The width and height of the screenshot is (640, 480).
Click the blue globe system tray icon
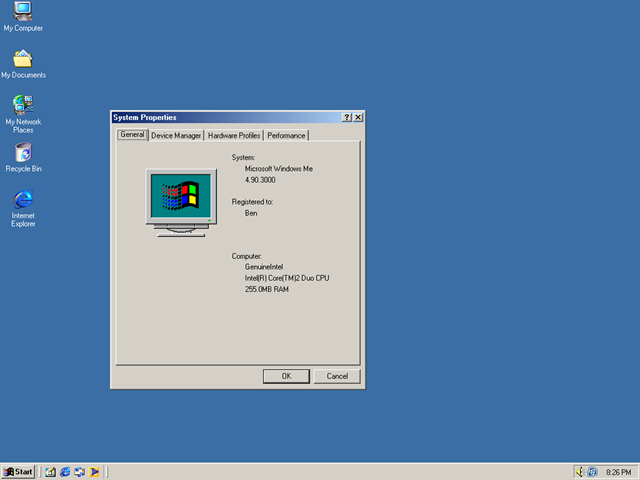click(x=592, y=472)
